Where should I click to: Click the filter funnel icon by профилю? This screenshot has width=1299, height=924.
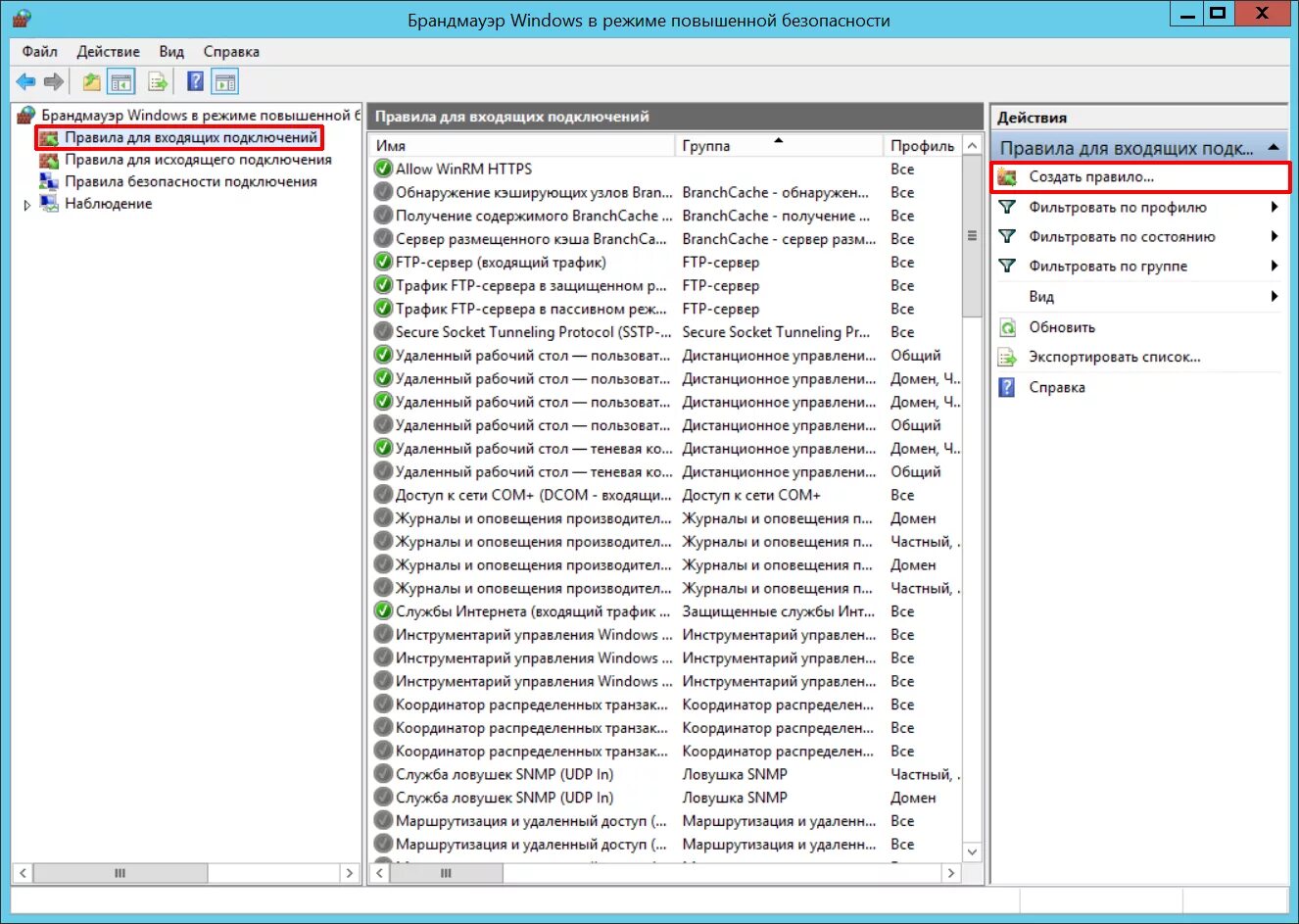coord(1007,208)
